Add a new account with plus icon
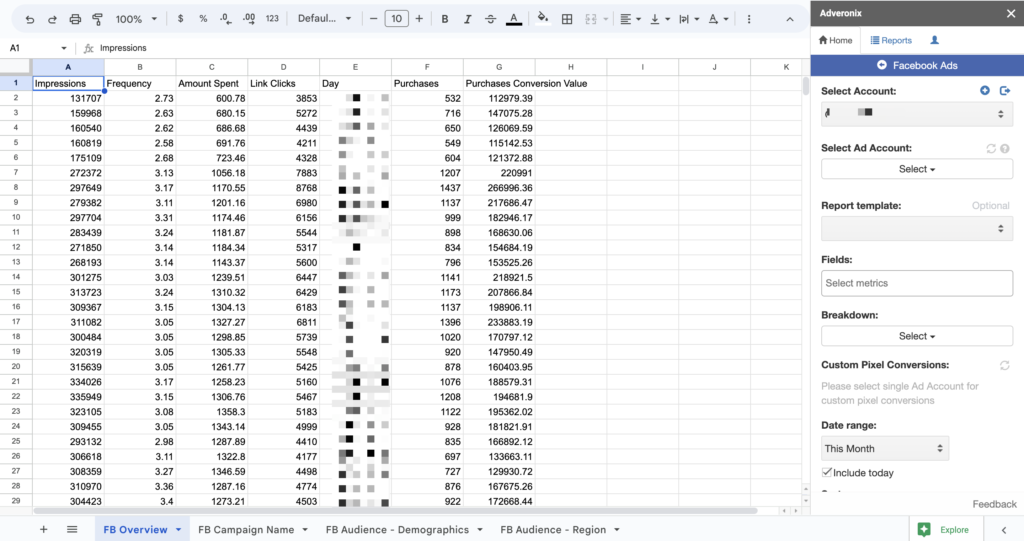Screen dimensions: 1024x541 [985, 91]
